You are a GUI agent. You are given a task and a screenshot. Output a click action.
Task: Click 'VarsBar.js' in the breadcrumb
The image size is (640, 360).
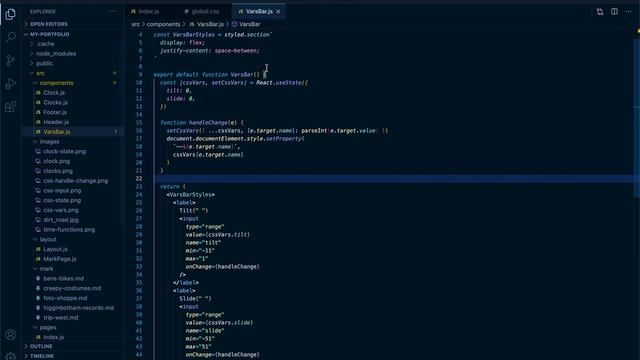(210, 24)
